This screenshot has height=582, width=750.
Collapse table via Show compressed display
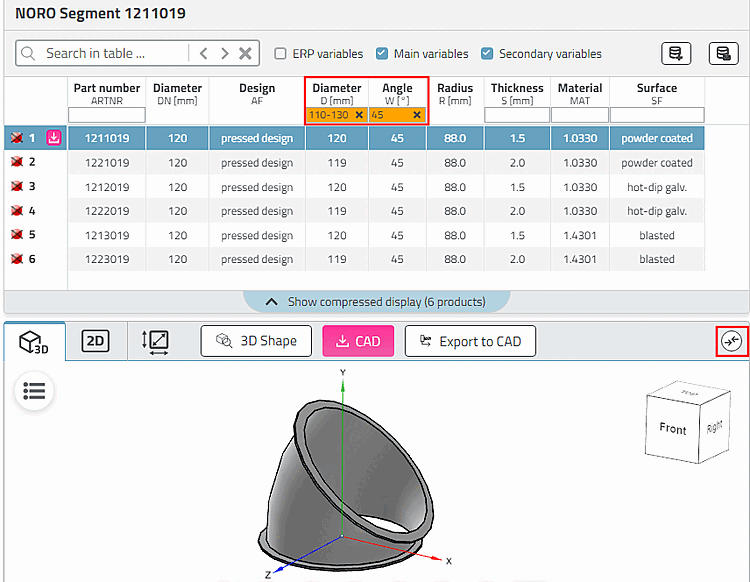376,302
